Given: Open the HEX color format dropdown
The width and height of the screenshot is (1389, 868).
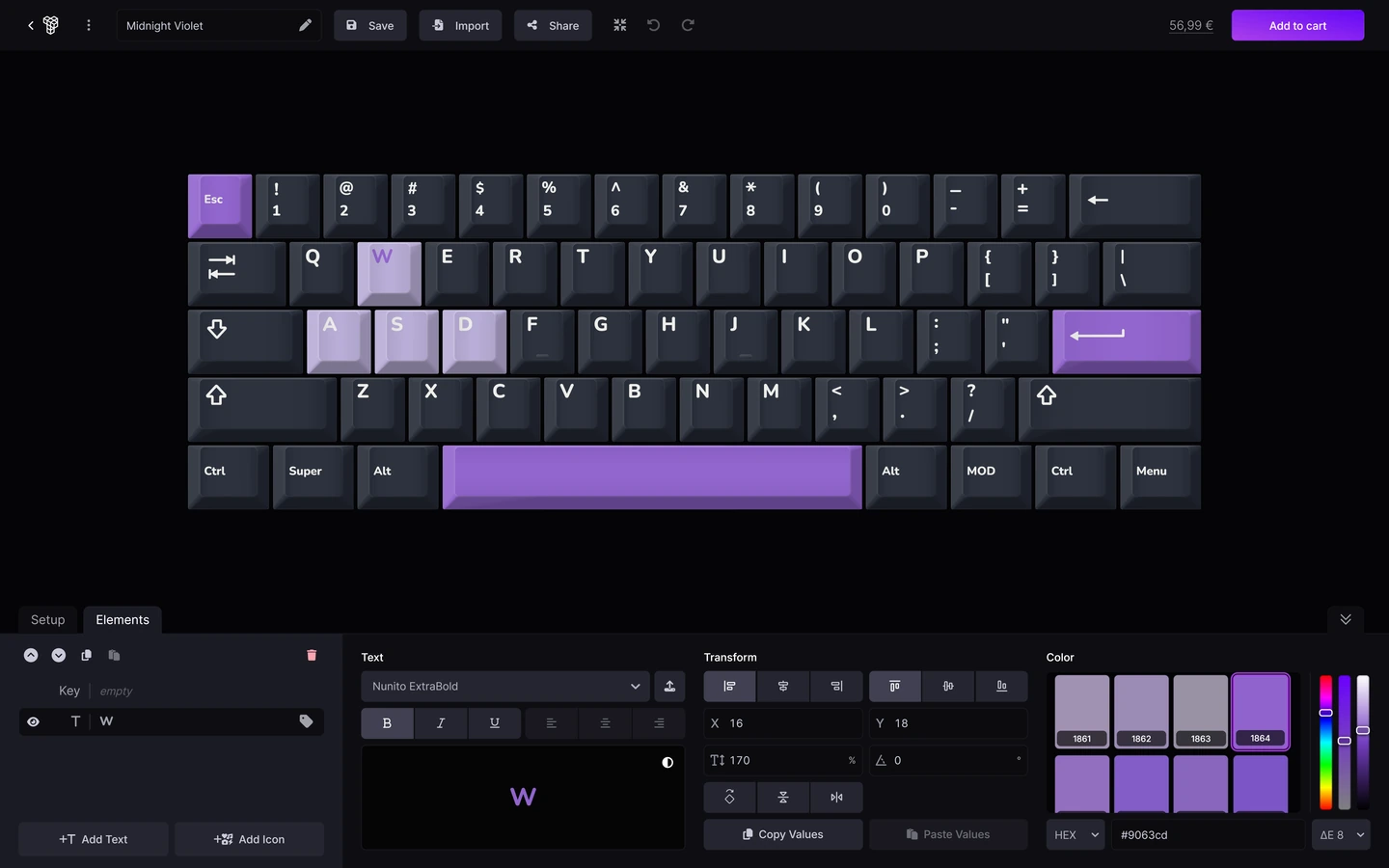Looking at the screenshot, I should pyautogui.click(x=1076, y=834).
